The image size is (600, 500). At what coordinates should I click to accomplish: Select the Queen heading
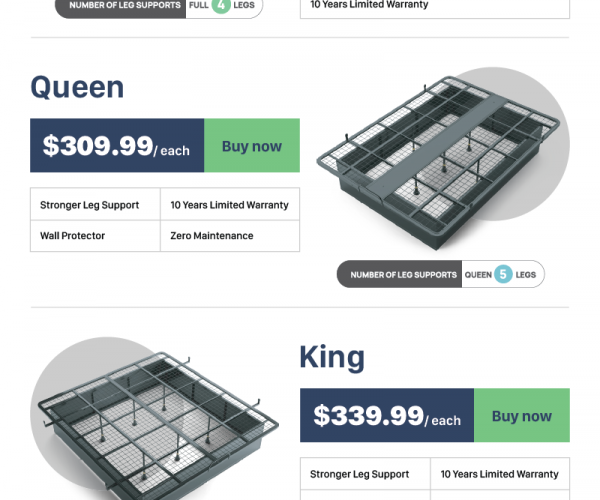(x=77, y=87)
